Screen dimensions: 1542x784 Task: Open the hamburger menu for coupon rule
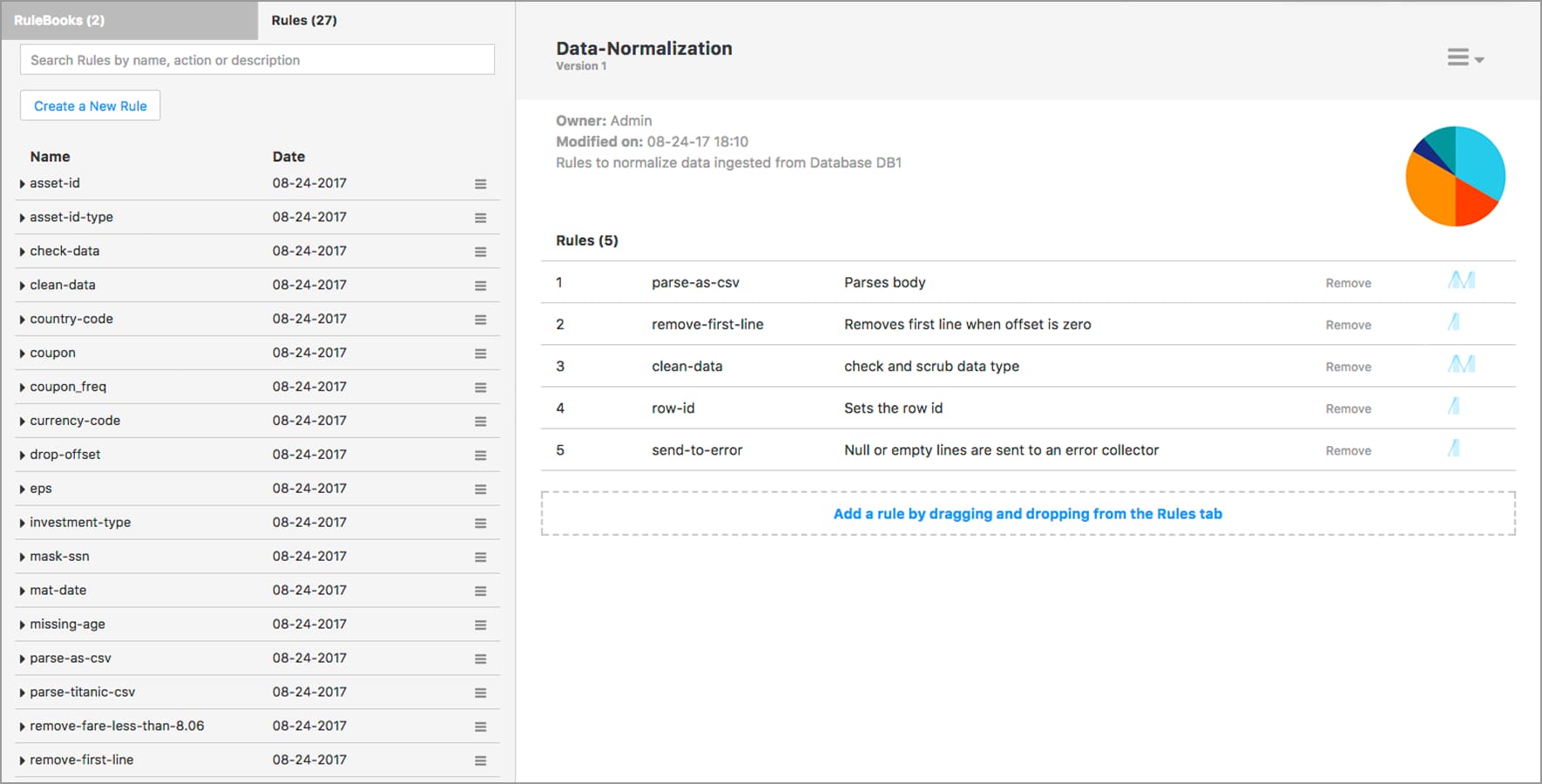pyautogui.click(x=480, y=354)
